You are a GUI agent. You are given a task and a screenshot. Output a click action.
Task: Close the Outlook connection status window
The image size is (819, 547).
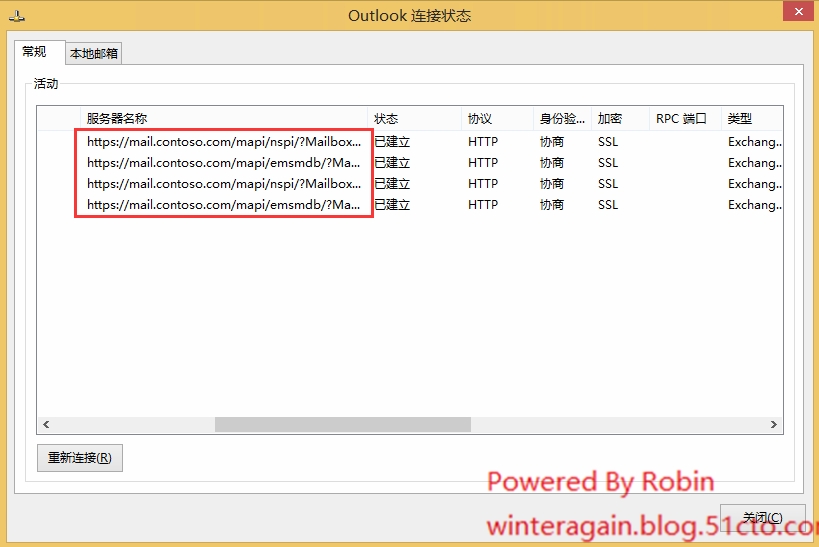798,11
